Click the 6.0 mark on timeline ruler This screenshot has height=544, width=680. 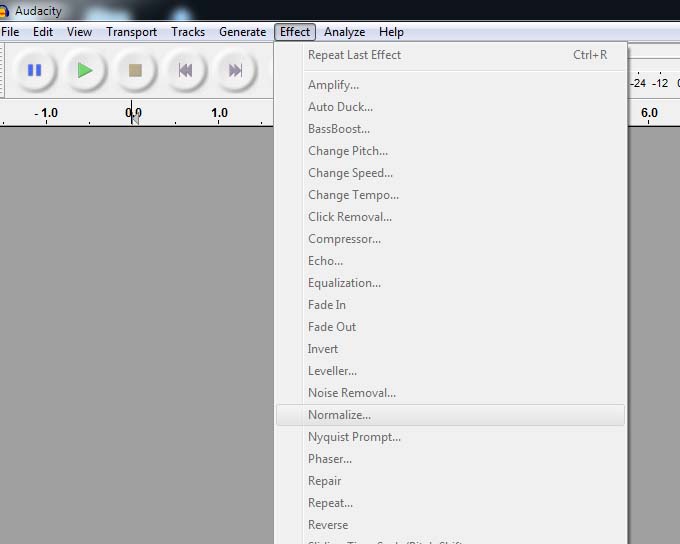[649, 113]
